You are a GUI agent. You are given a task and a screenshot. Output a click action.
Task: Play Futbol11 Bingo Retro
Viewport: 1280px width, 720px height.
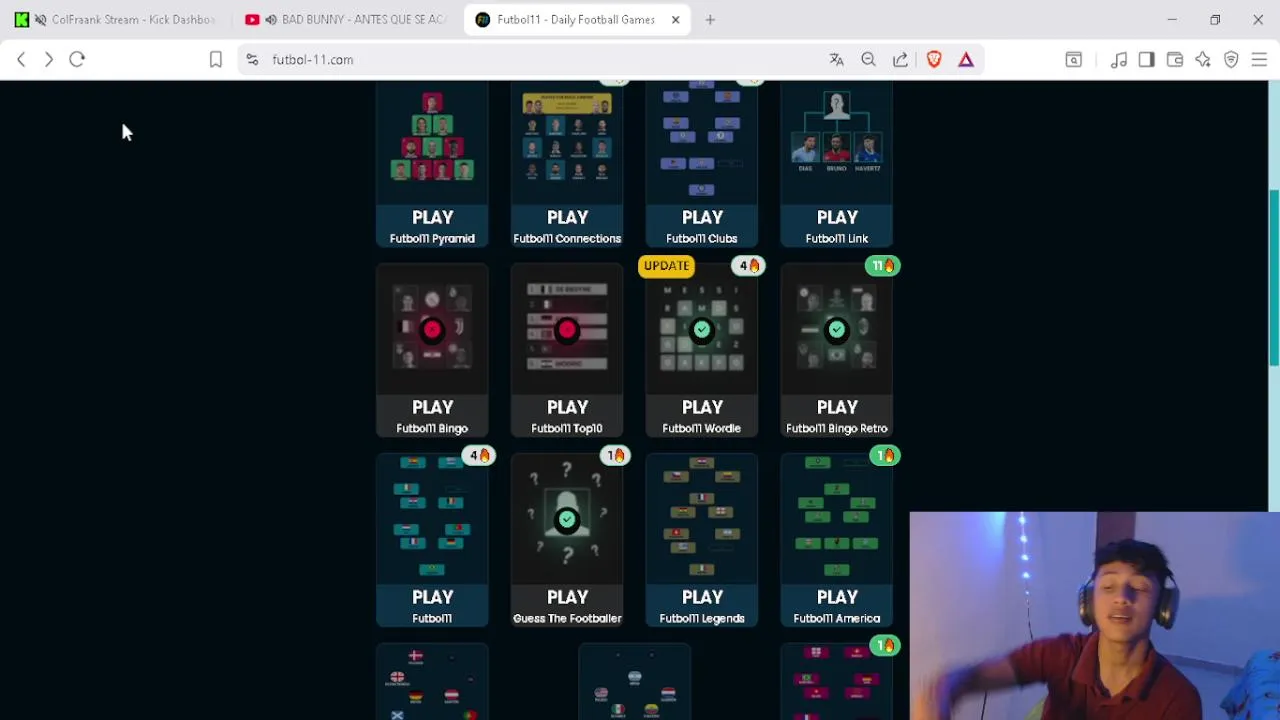[x=837, y=416]
